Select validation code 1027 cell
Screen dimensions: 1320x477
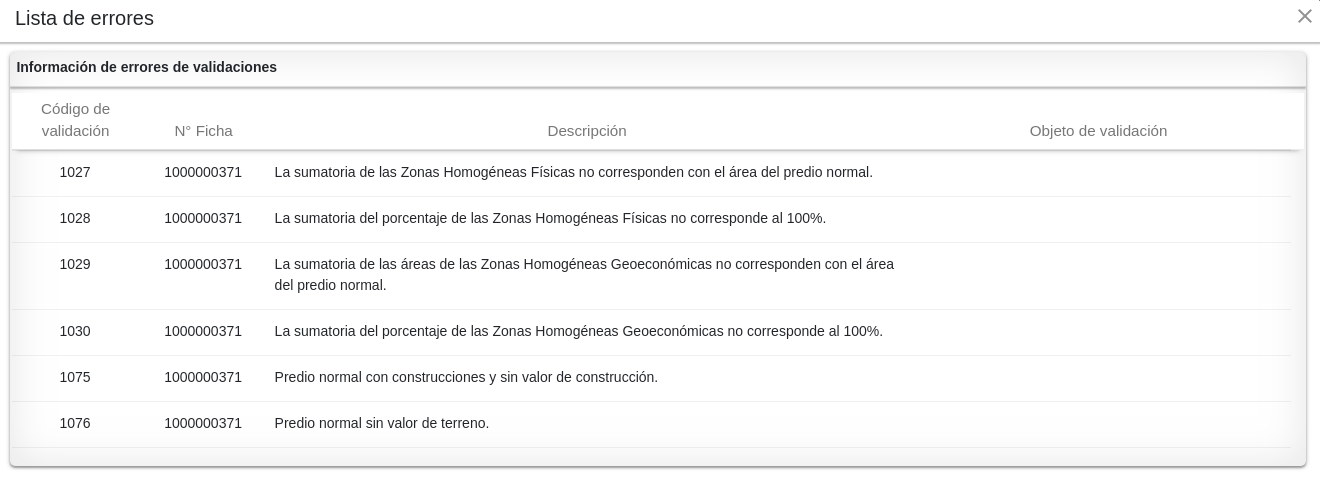(x=75, y=172)
